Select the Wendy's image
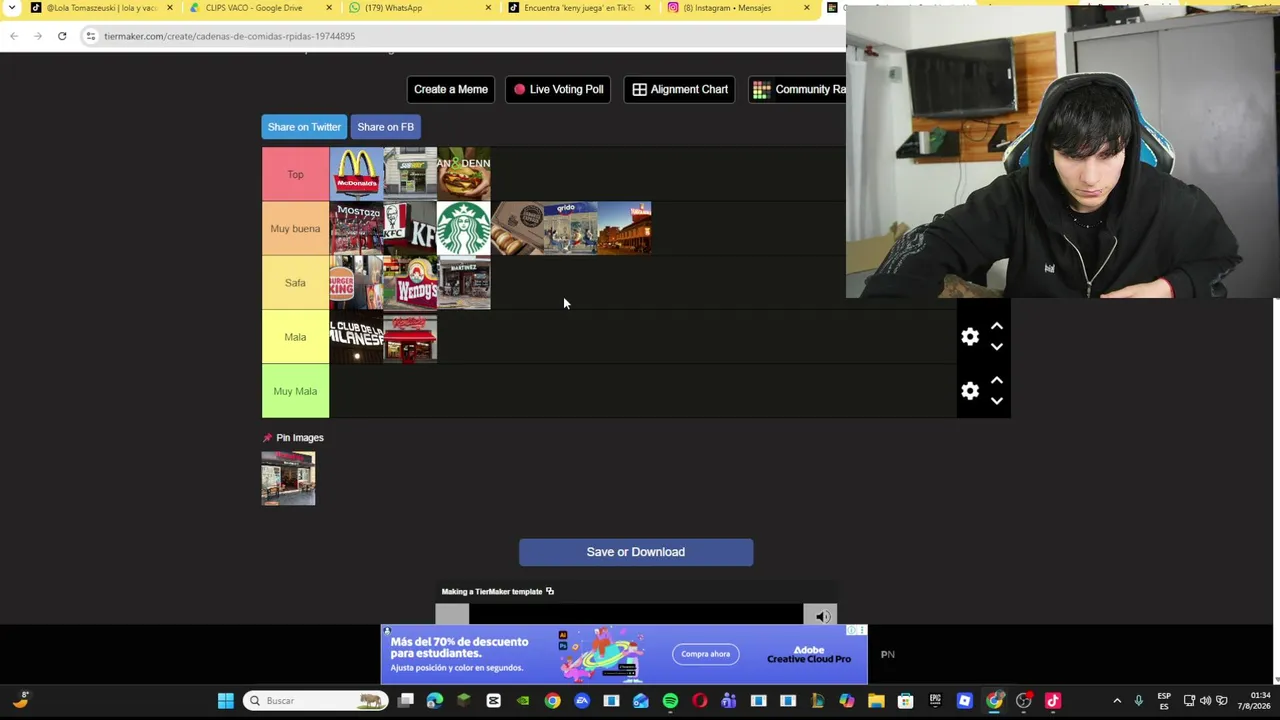The width and height of the screenshot is (1280, 720). coord(410,282)
